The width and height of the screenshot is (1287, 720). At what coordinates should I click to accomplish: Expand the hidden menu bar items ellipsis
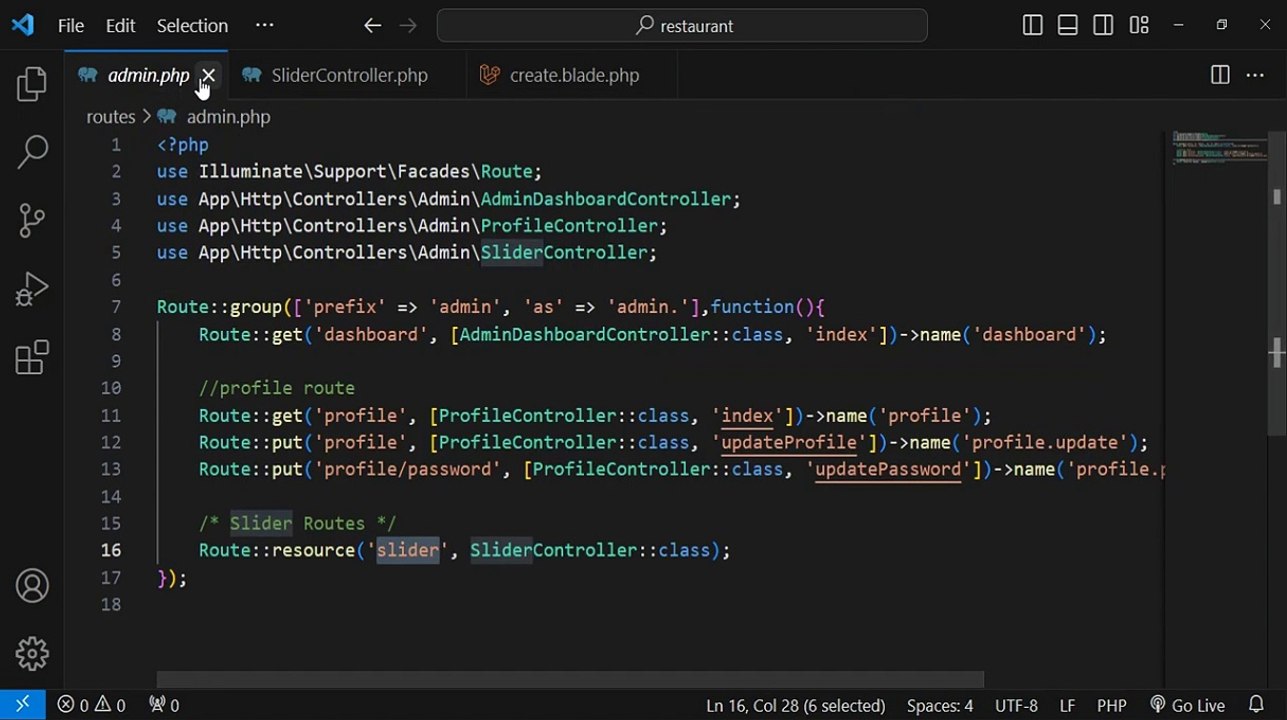coord(264,25)
